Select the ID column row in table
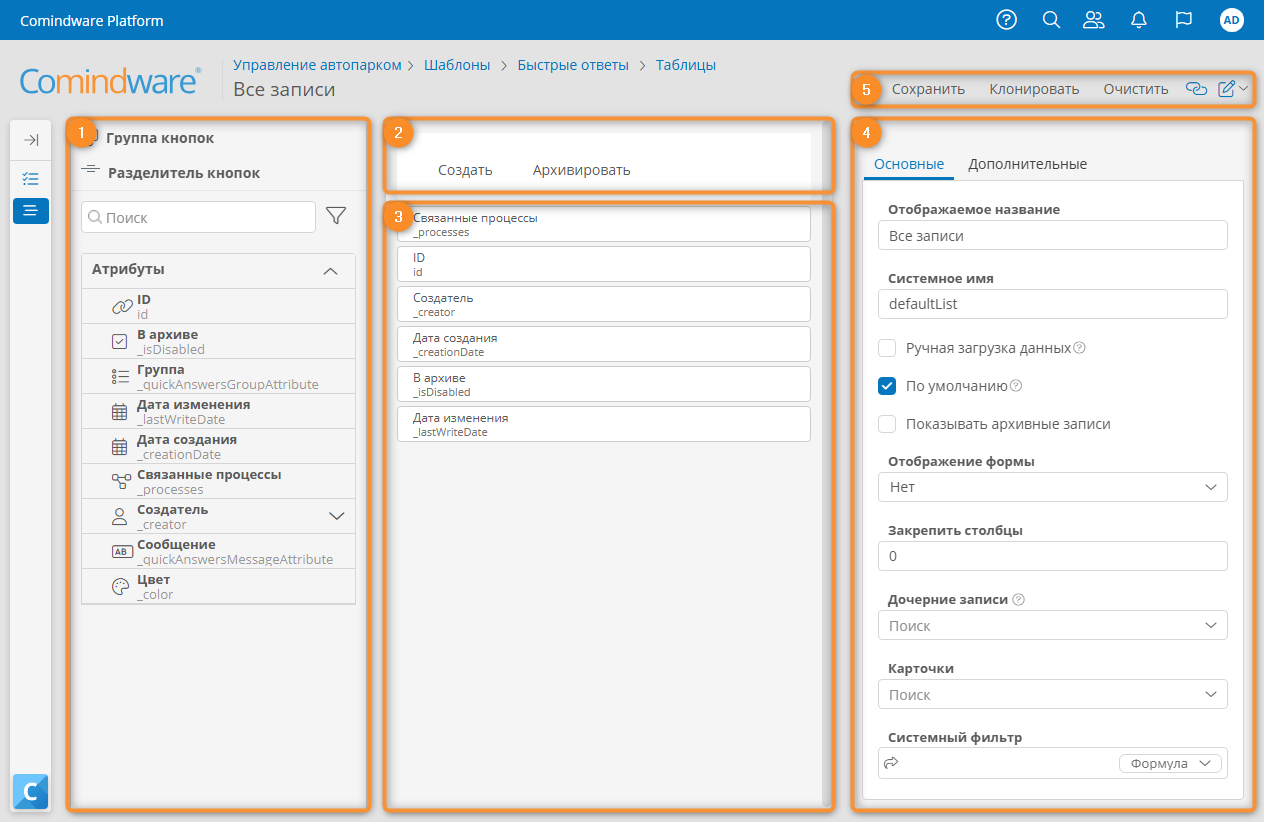The image size is (1264, 822). click(x=604, y=264)
